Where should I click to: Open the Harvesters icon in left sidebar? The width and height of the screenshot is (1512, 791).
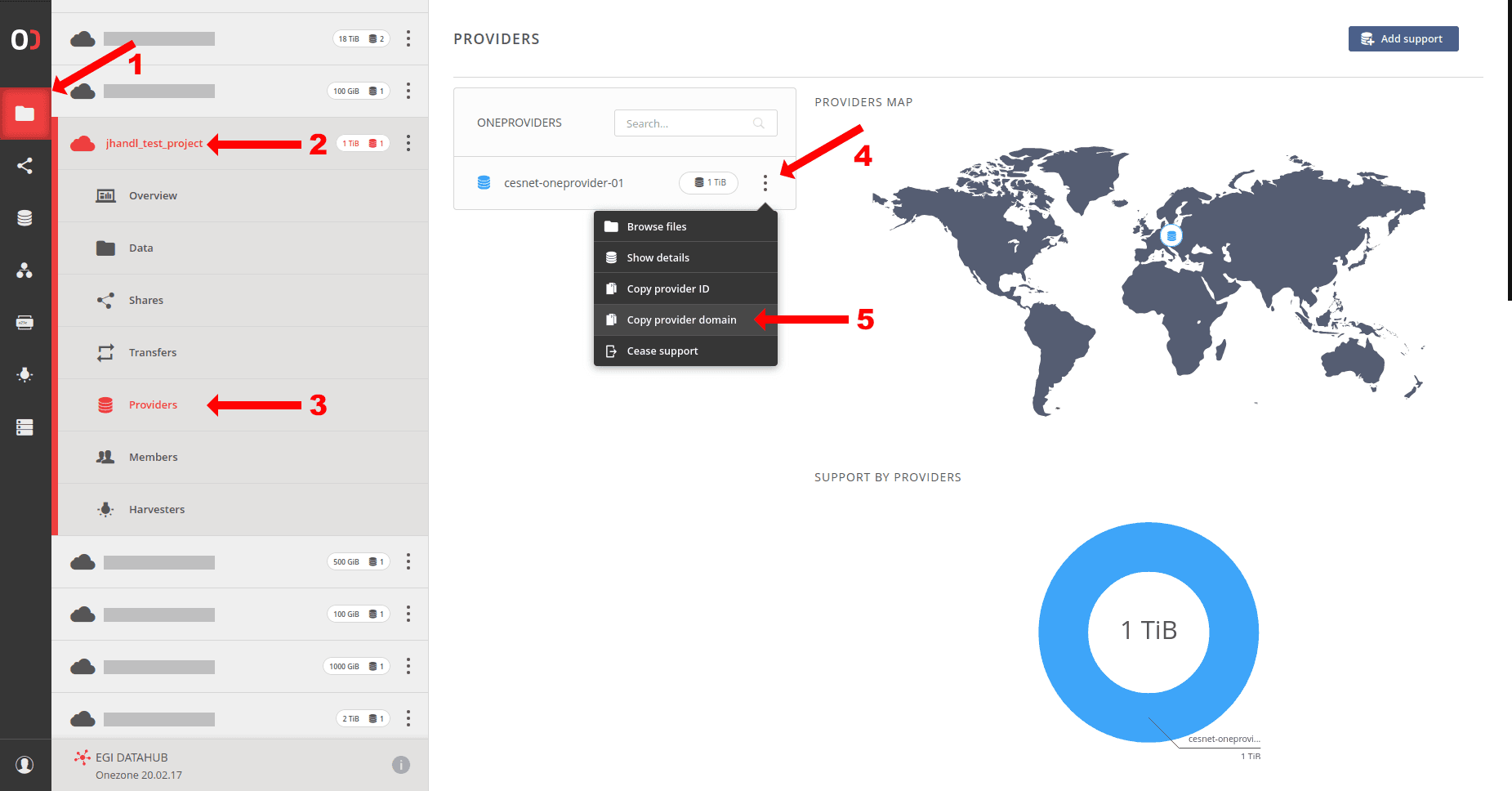(25, 375)
